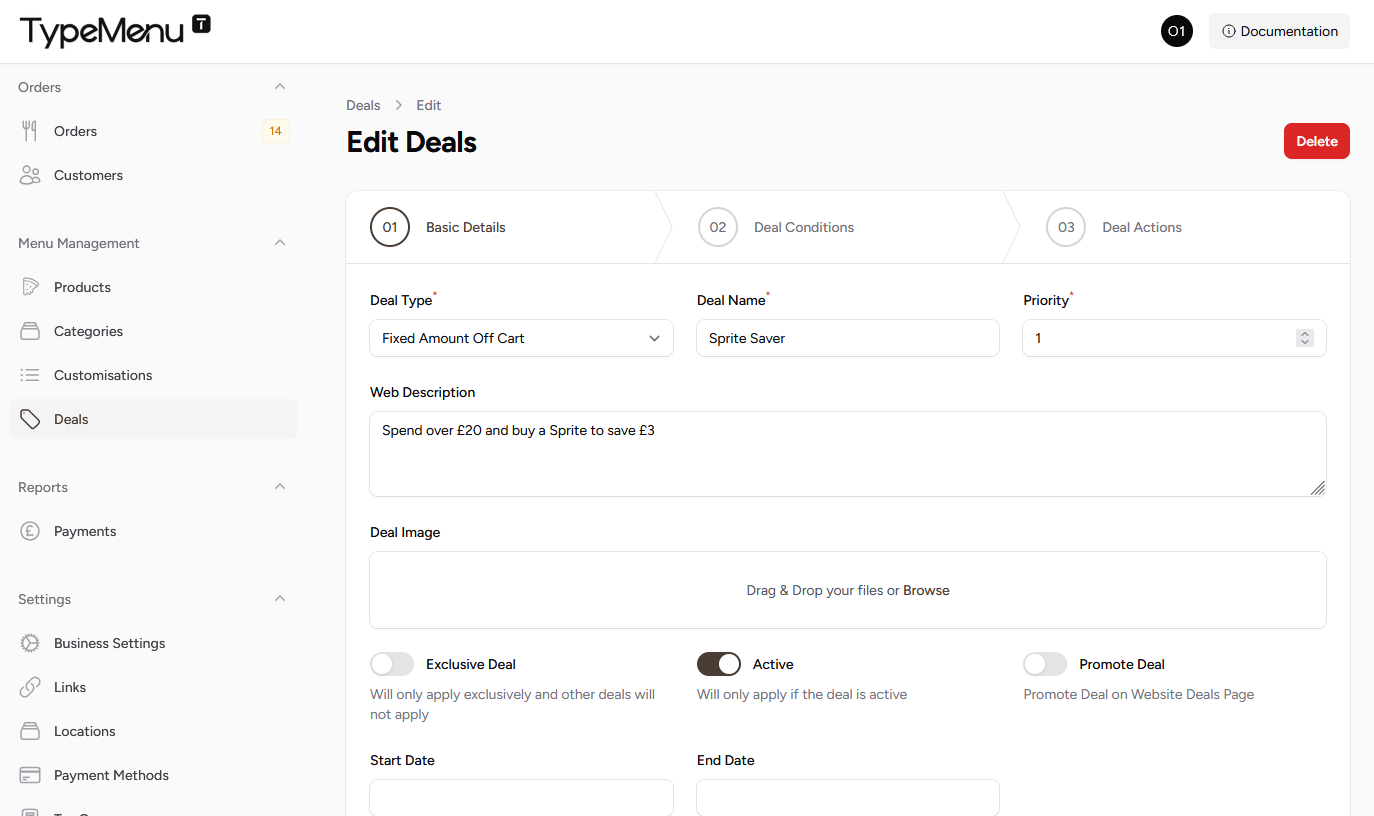
Task: Open the Documentation page
Action: [1279, 31]
